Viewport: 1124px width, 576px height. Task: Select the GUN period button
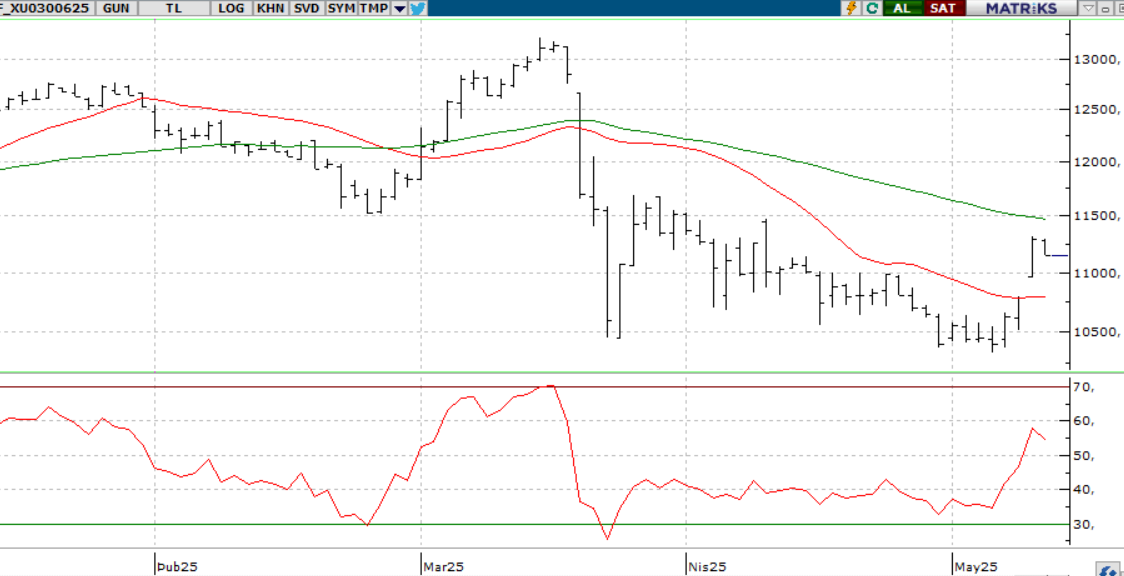pyautogui.click(x=116, y=9)
